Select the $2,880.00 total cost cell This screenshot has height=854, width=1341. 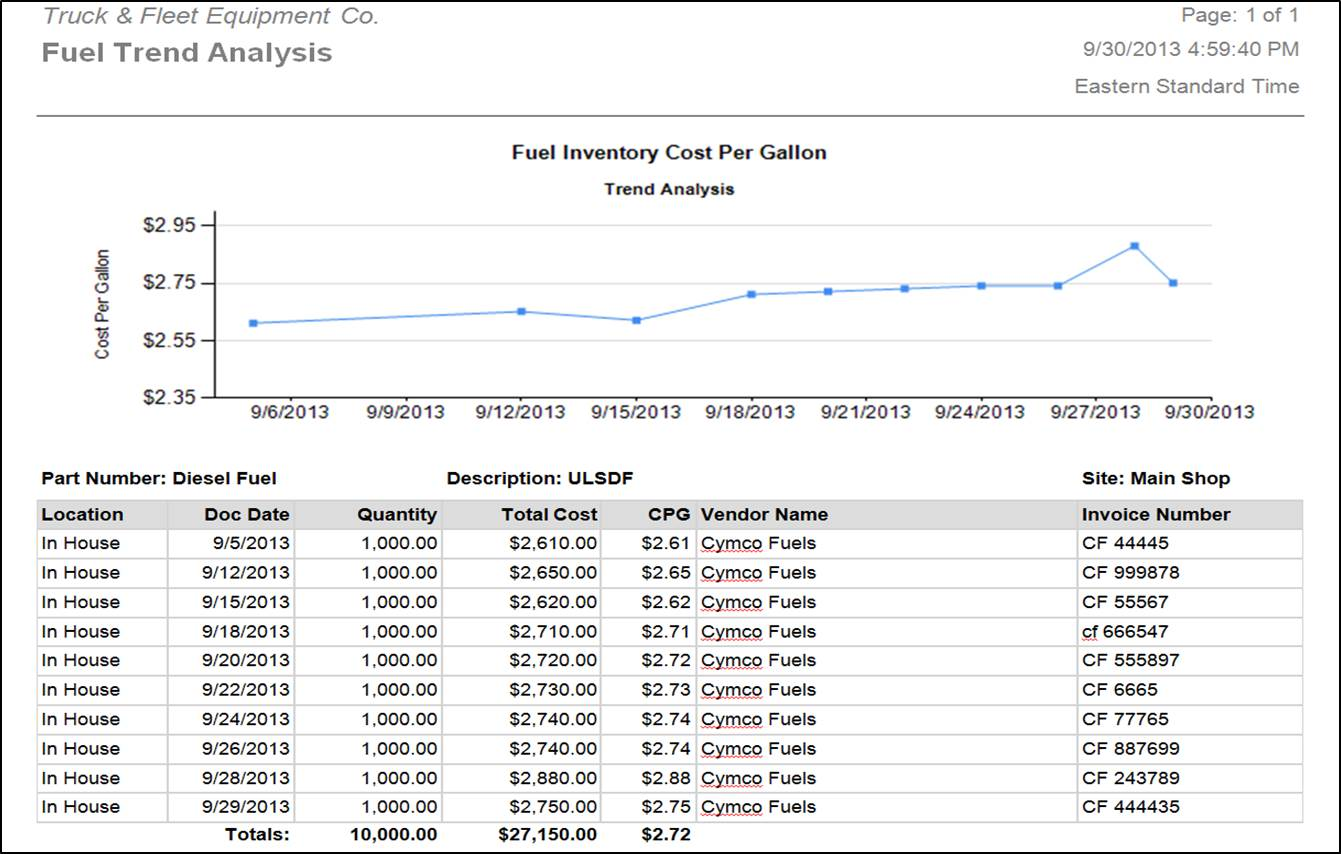pyautogui.click(x=553, y=778)
